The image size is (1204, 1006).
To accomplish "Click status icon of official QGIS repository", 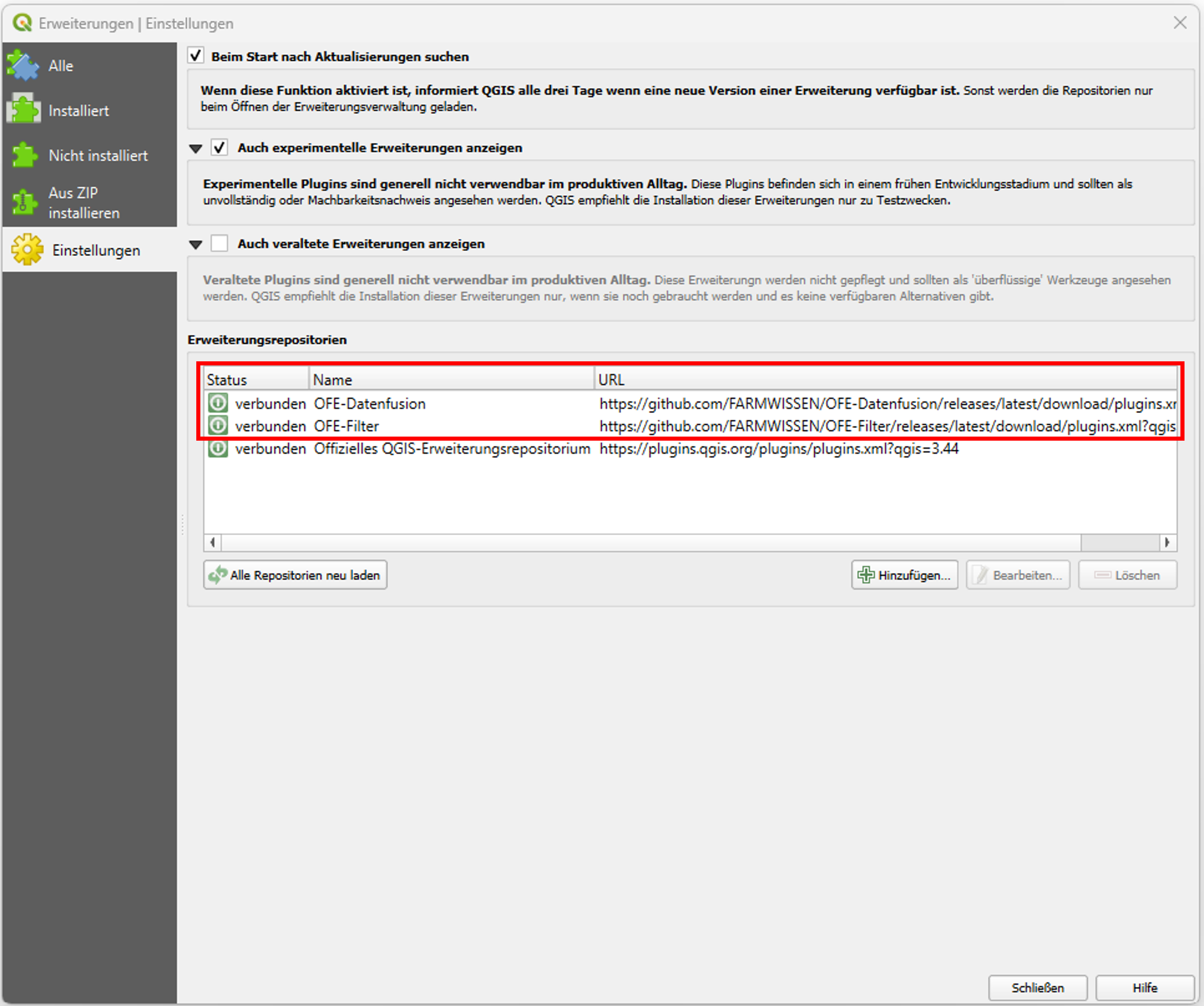I will 218,448.
